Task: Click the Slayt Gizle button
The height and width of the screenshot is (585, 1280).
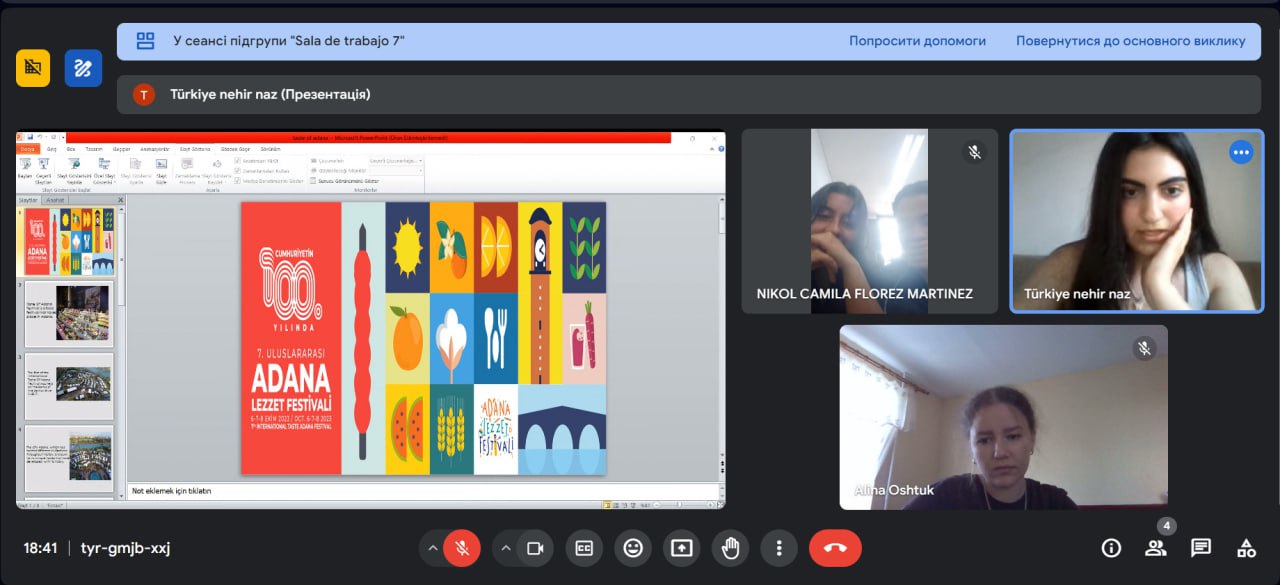Action: (x=161, y=170)
